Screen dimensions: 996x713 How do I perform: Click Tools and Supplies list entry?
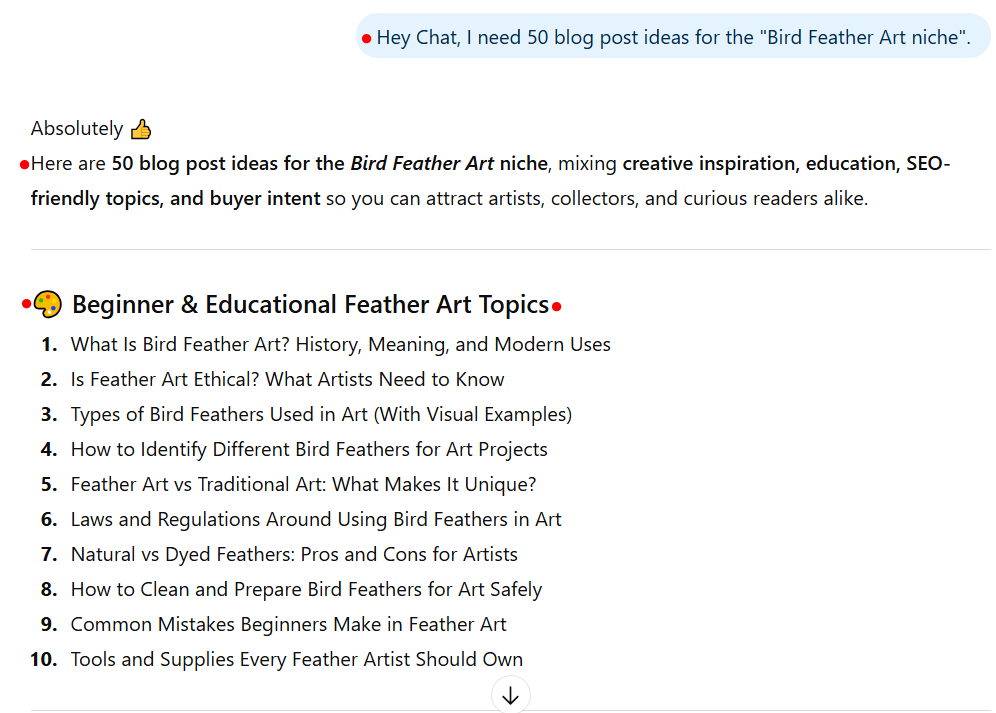point(296,659)
